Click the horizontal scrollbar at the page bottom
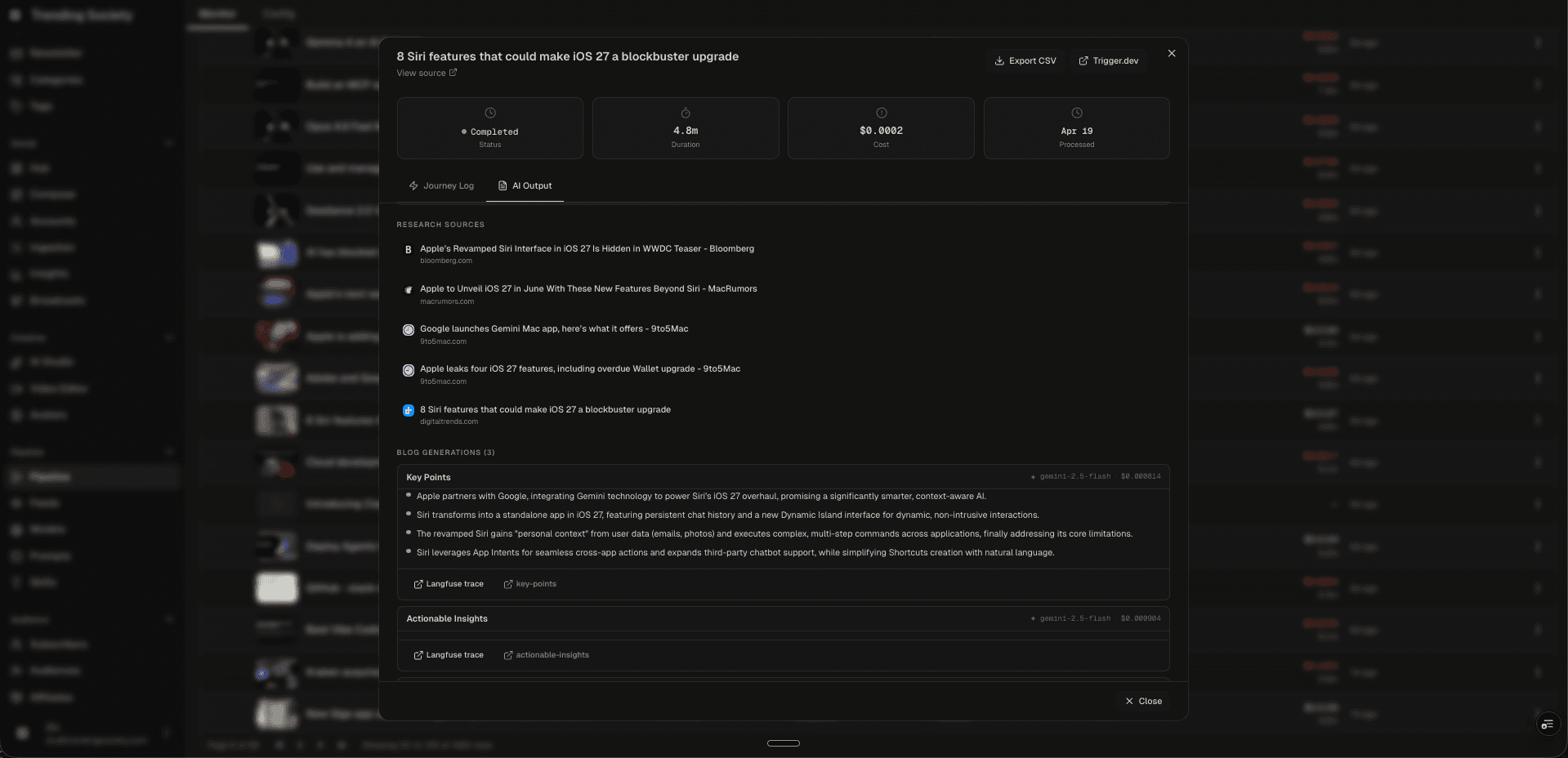The height and width of the screenshot is (758, 1568). (x=783, y=743)
